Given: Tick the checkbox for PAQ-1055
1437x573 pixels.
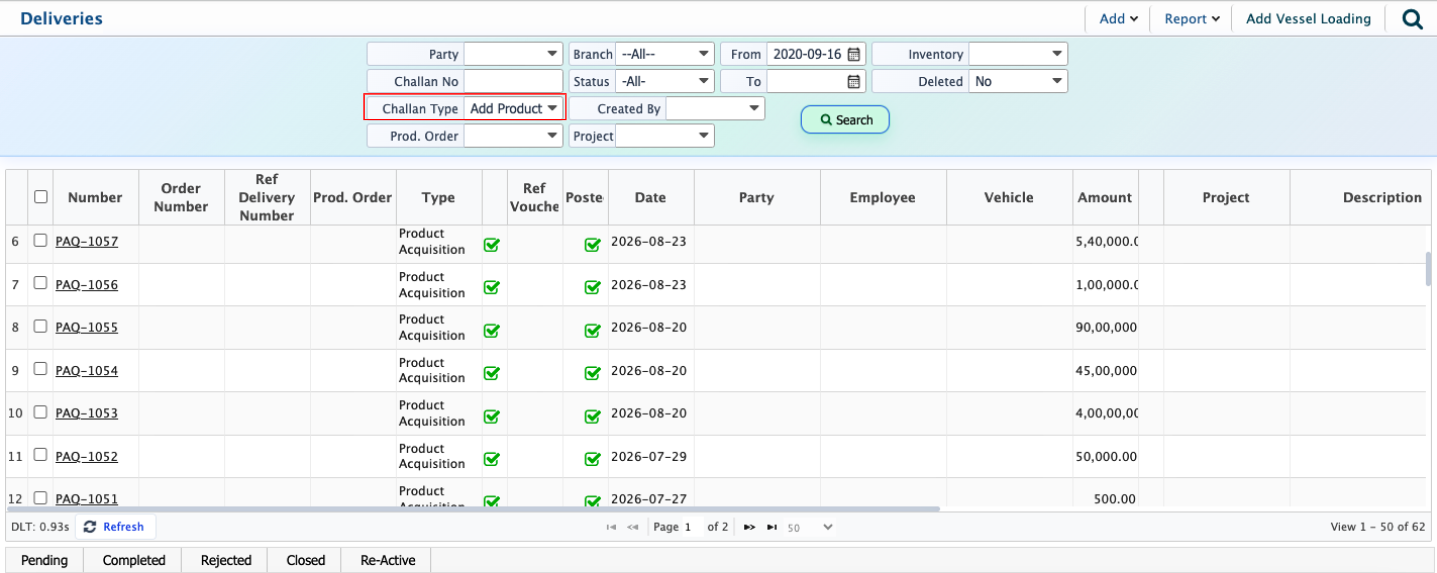Looking at the screenshot, I should coord(41,326).
